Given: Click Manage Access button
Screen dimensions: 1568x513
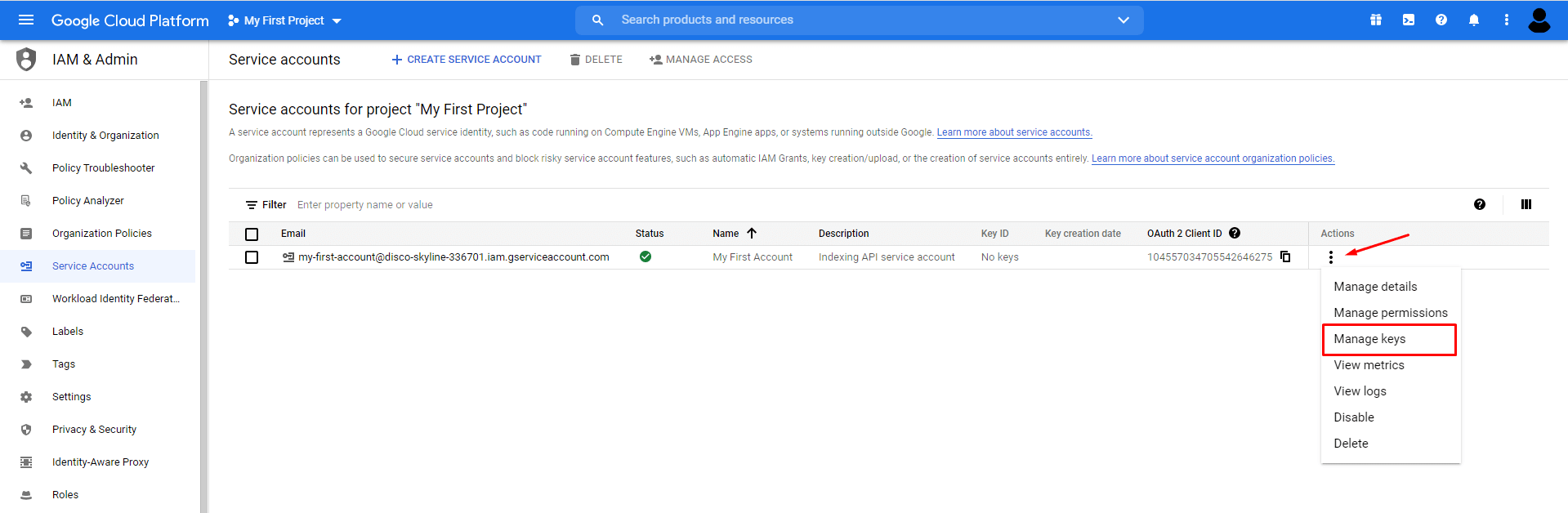Looking at the screenshot, I should point(701,60).
